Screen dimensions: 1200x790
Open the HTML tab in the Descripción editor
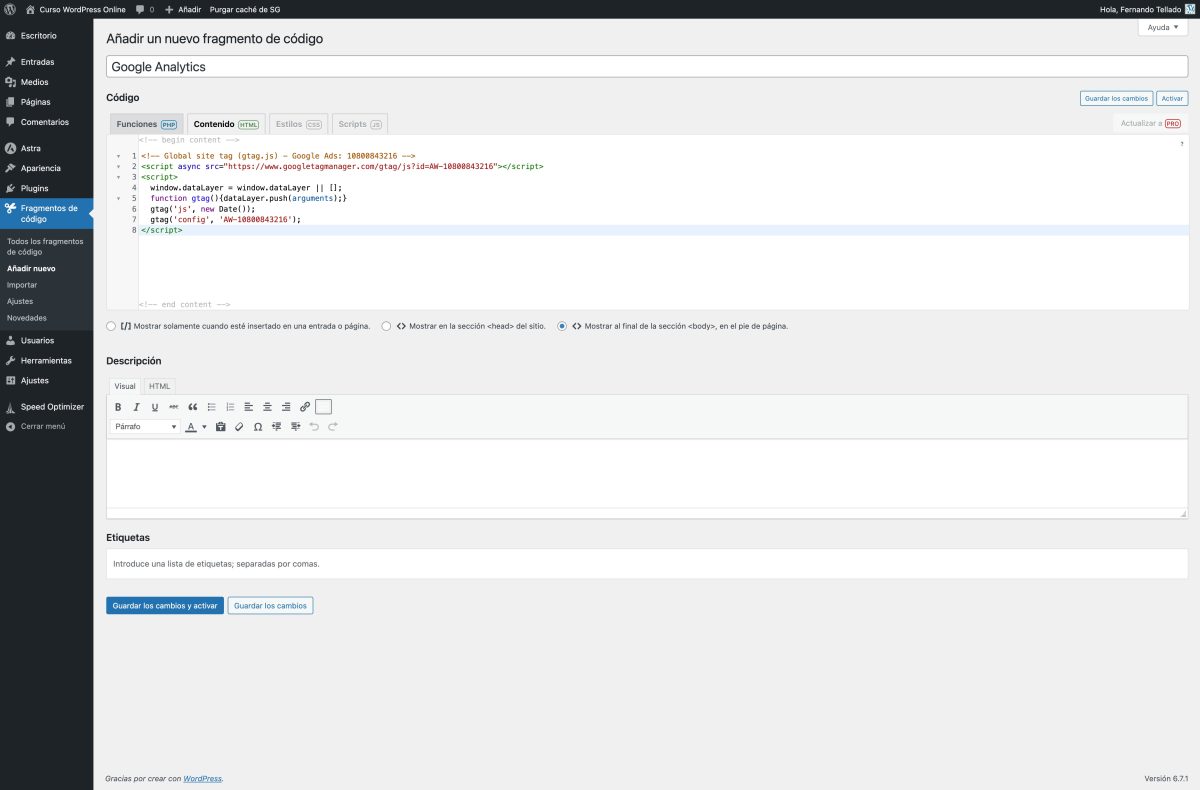(159, 386)
